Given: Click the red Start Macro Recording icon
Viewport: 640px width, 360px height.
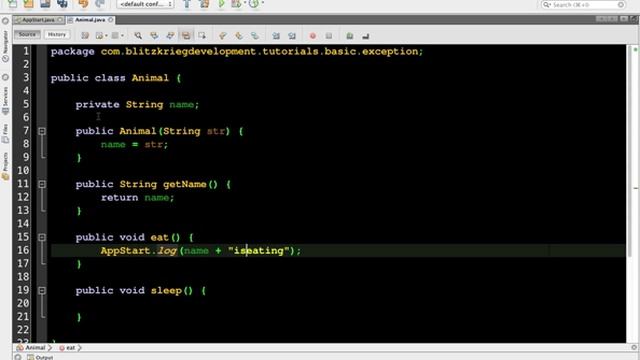Looking at the screenshot, I should (313, 36).
